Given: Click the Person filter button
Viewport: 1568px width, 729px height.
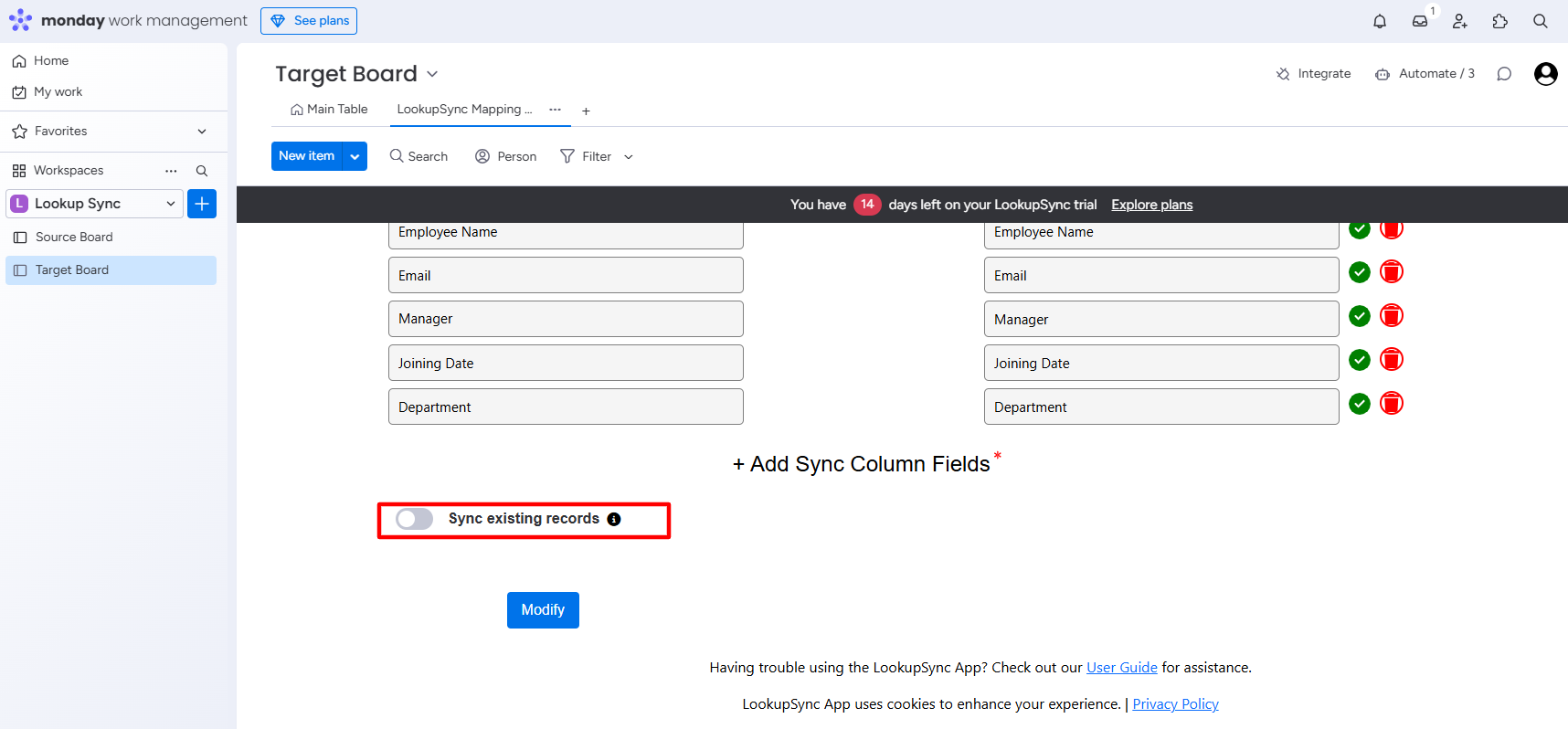Looking at the screenshot, I should (506, 157).
